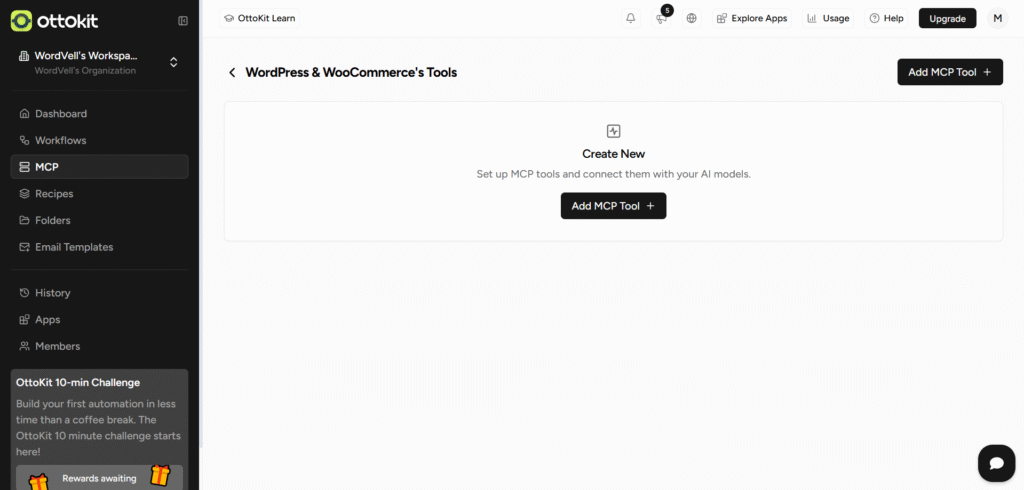This screenshot has width=1024, height=490.
Task: Click the MCP server icon
Action: (24, 167)
